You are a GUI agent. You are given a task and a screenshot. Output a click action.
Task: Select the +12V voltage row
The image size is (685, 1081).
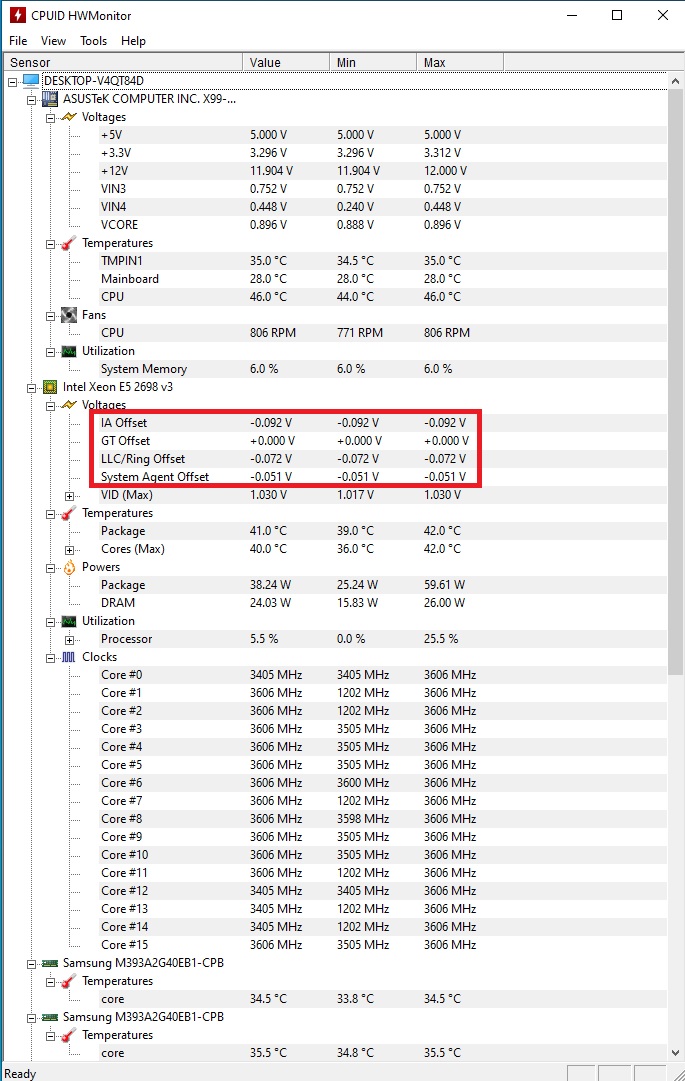[x=382, y=170]
